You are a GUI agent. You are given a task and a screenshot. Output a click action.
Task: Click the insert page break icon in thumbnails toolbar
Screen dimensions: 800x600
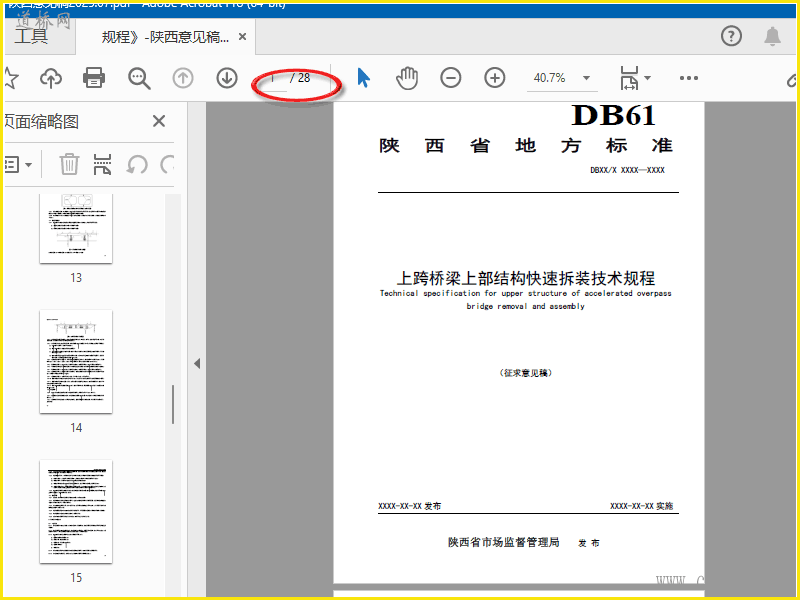point(102,164)
